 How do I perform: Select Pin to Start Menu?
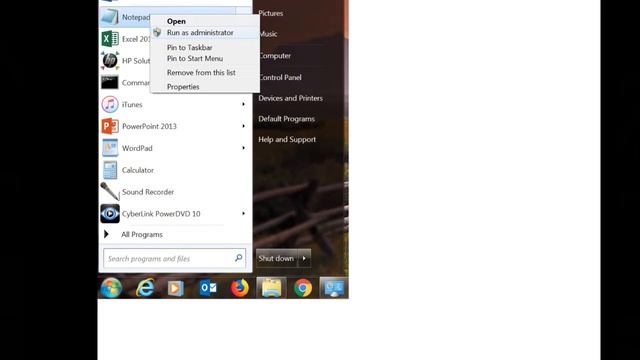coord(195,58)
